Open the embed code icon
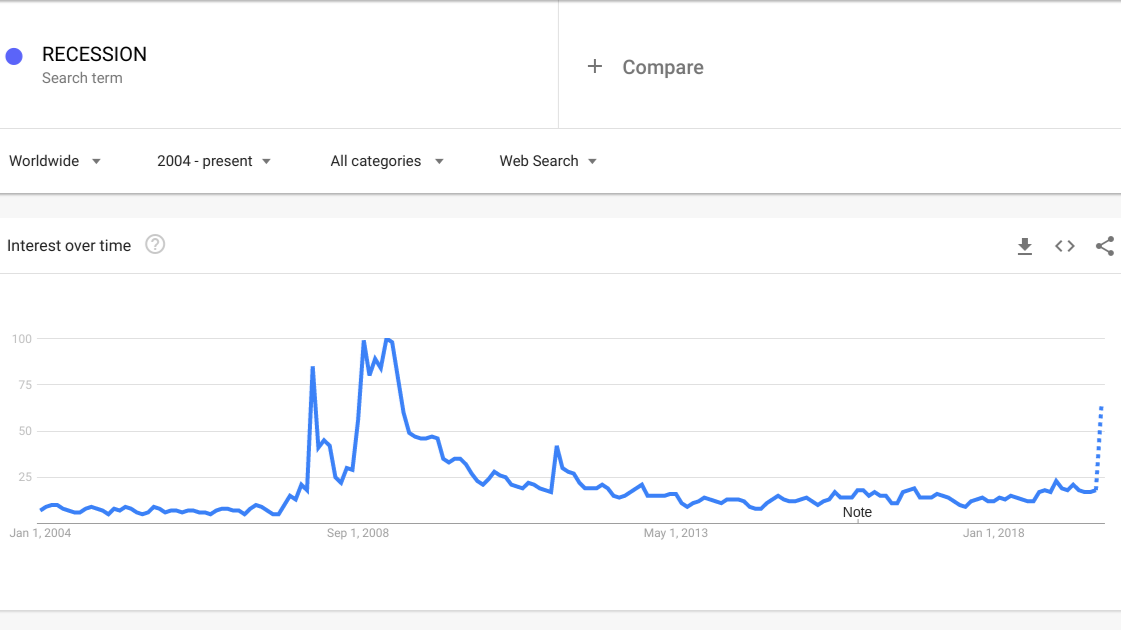 tap(1065, 246)
